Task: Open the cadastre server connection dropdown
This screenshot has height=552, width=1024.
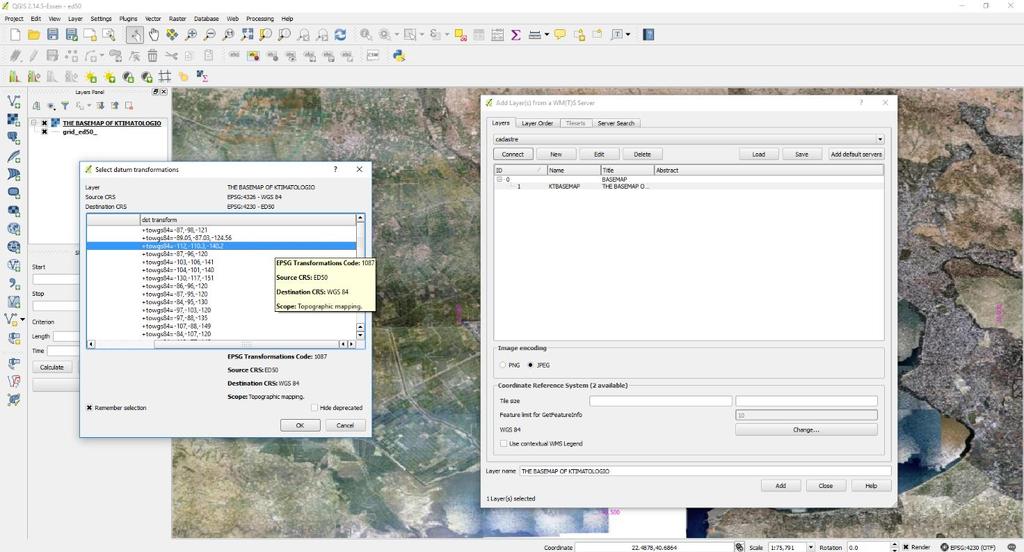Action: point(880,139)
